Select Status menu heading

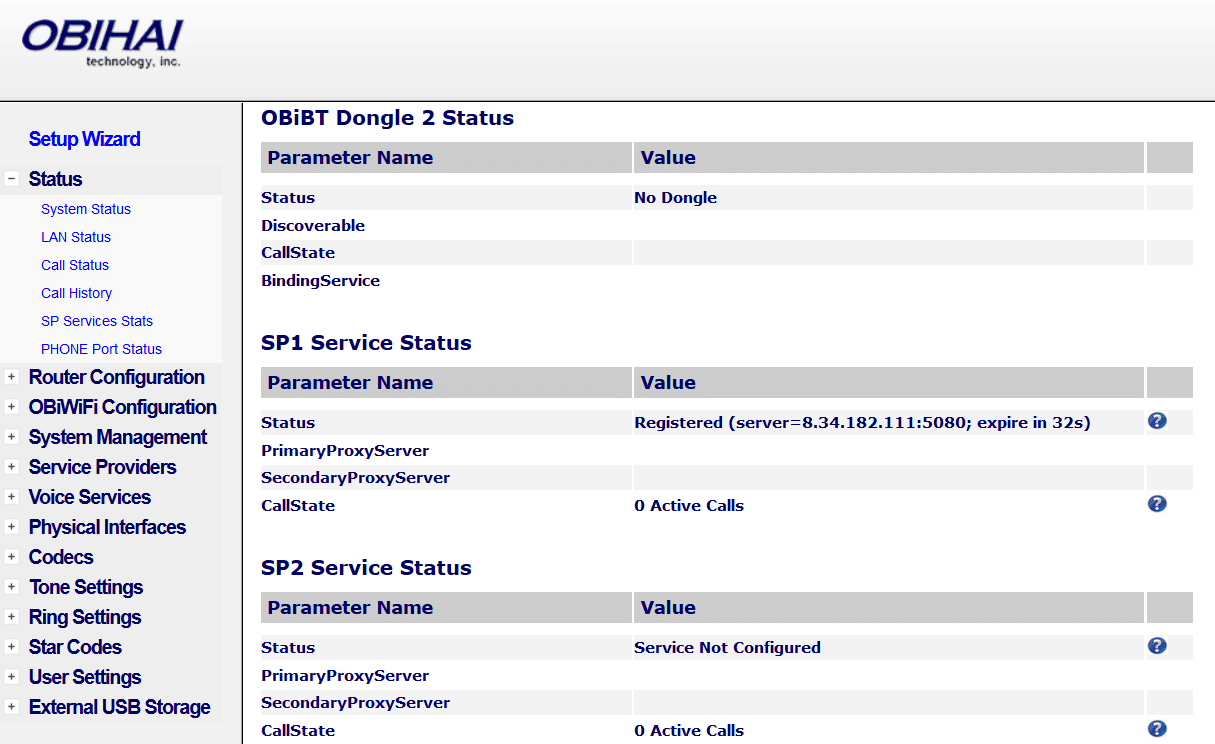coord(56,179)
